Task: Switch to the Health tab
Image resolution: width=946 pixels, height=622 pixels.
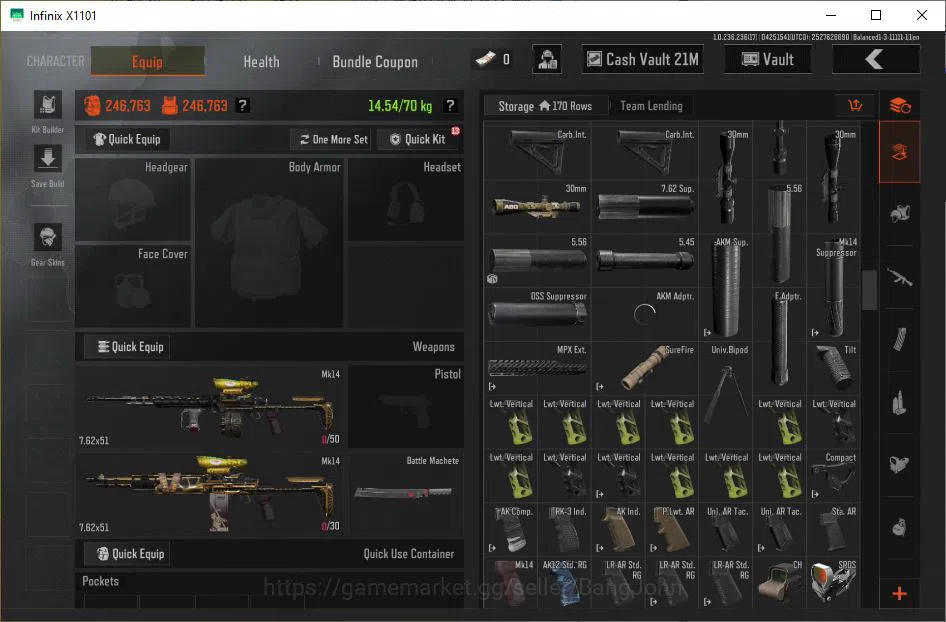Action: point(261,62)
